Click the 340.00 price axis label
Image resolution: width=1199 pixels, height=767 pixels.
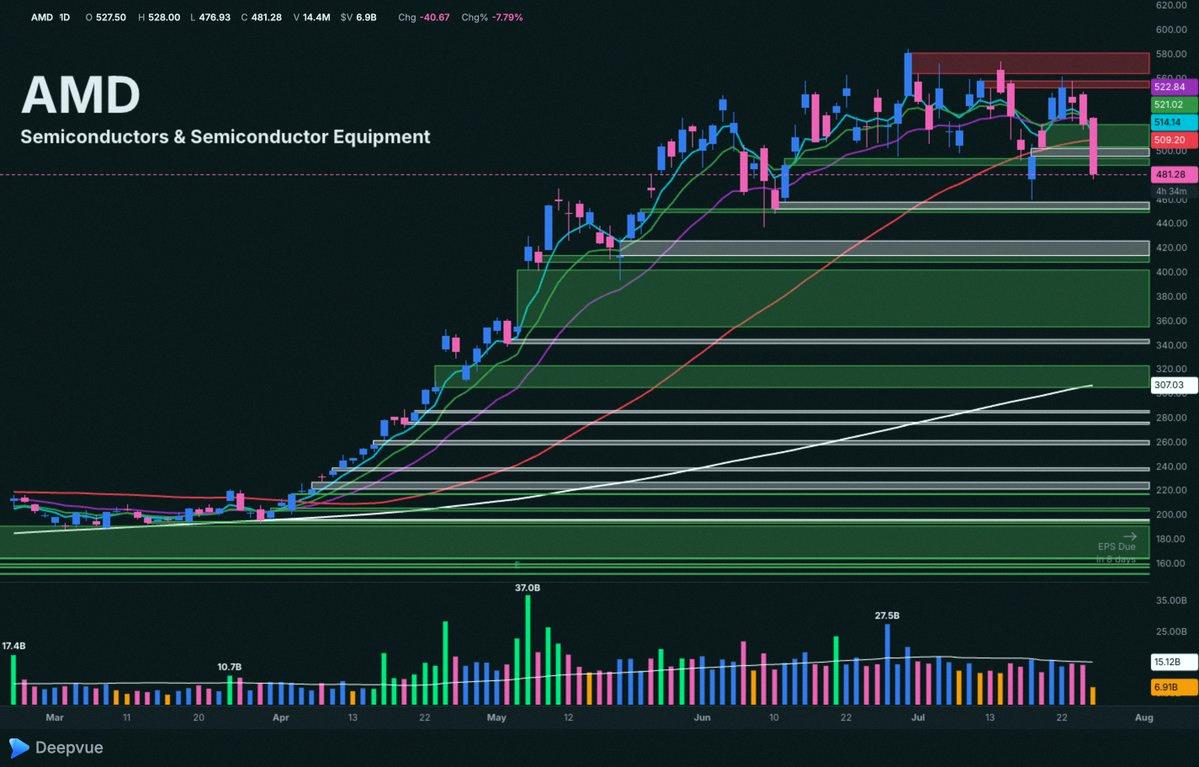pos(1171,345)
